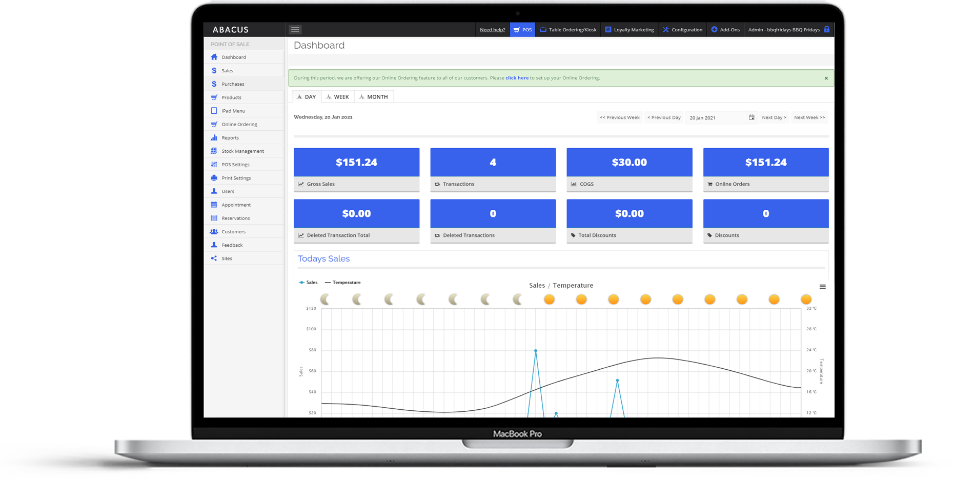Click the lock icon in top bar
The height and width of the screenshot is (480, 956).
[x=826, y=30]
